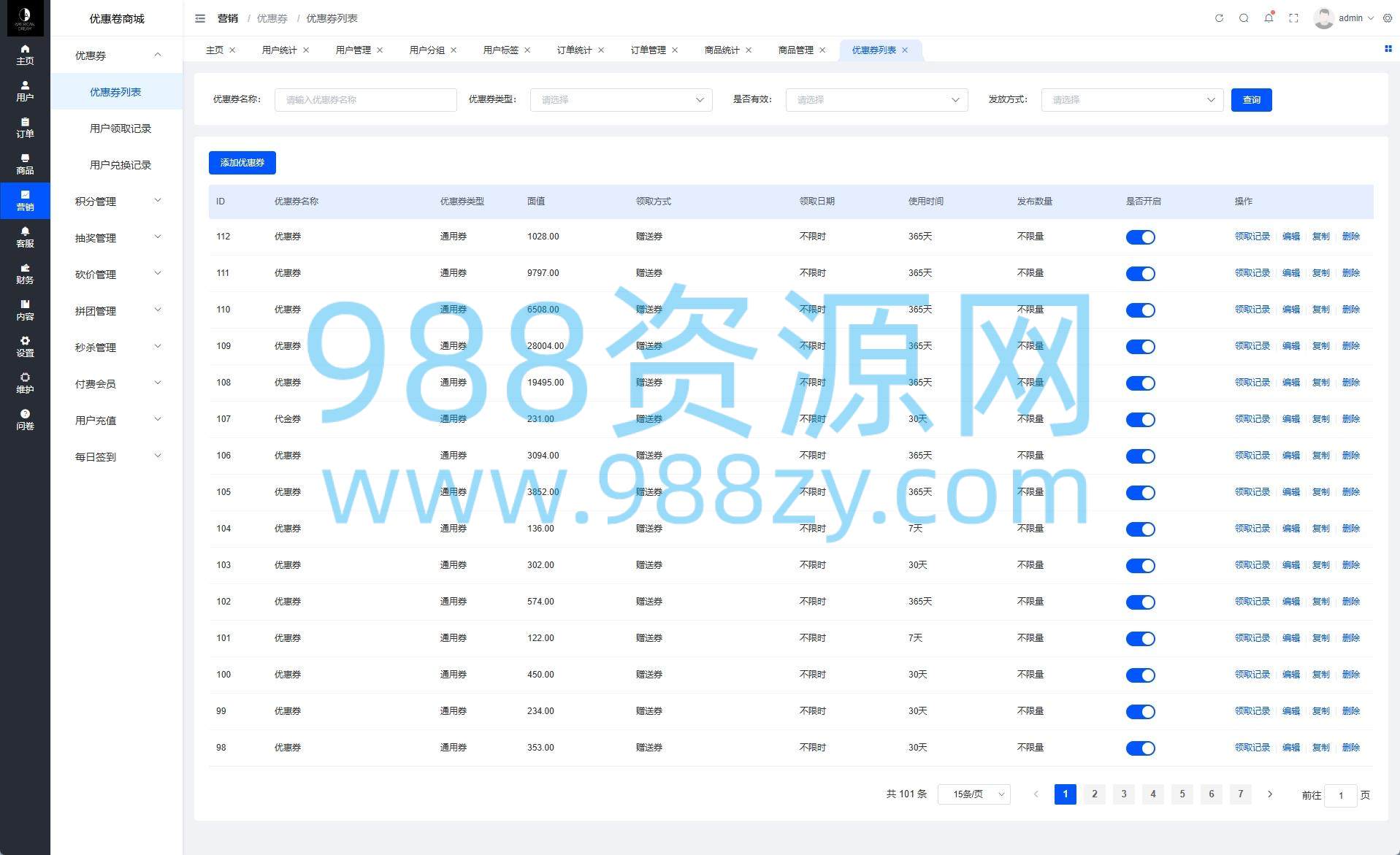
Task: Toggle the enable switch for coupon 107
Action: (1140, 420)
